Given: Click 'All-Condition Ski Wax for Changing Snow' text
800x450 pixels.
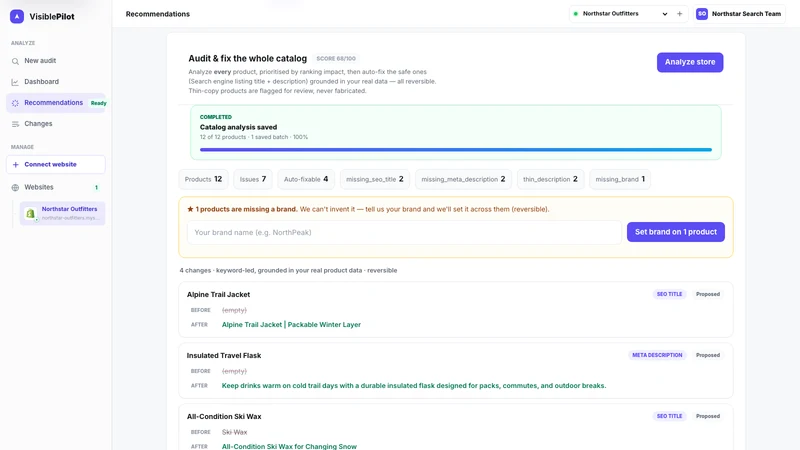Looking at the screenshot, I should tap(289, 446).
